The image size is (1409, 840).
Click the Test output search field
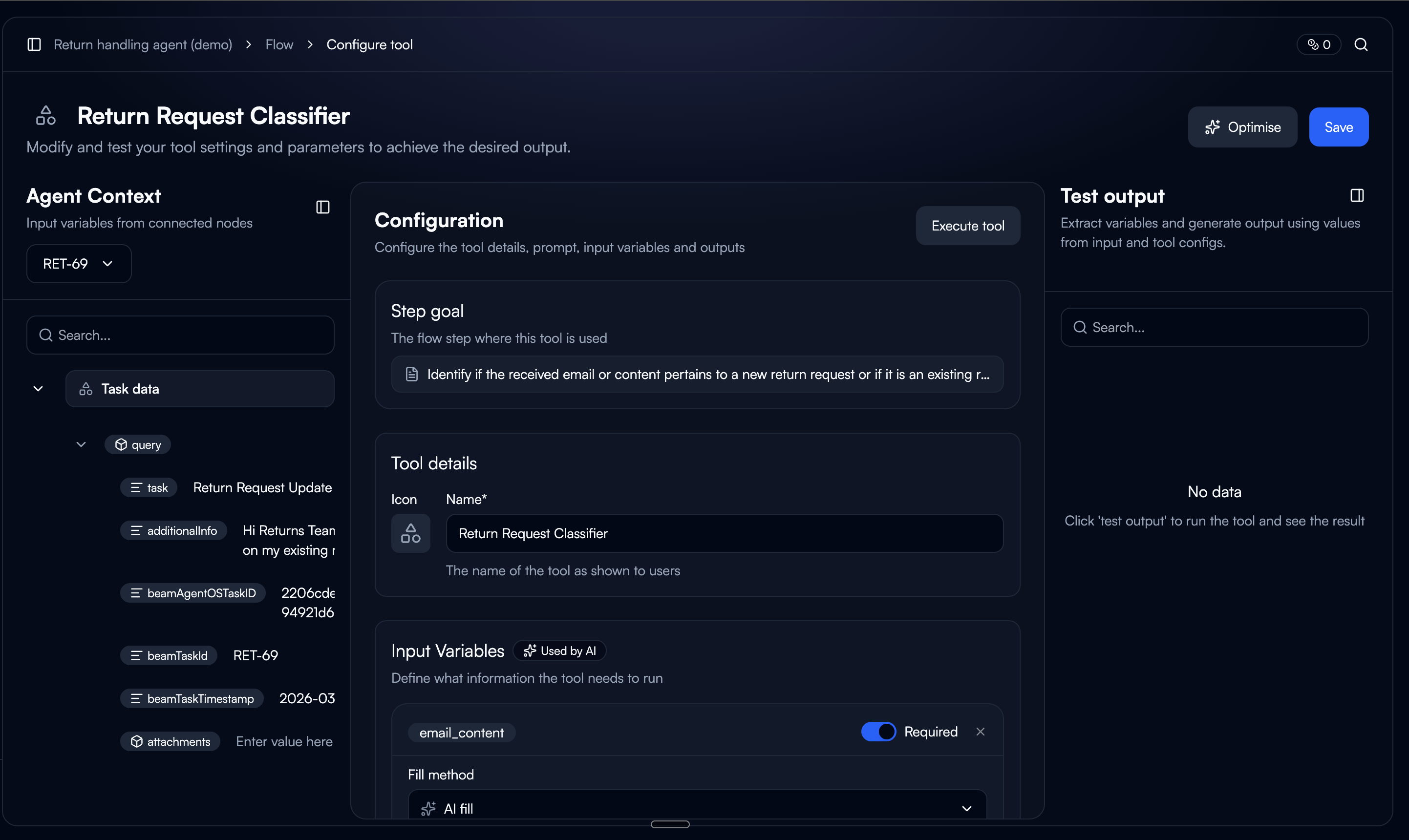coord(1214,327)
